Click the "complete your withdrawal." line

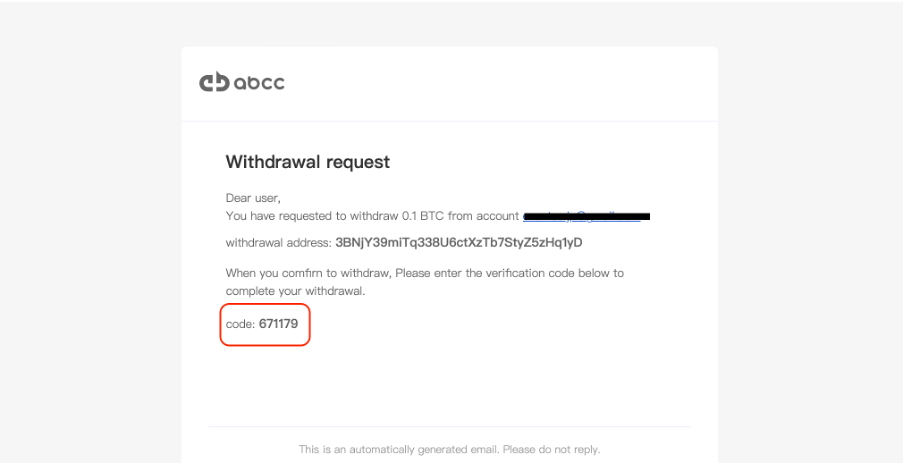click(295, 291)
